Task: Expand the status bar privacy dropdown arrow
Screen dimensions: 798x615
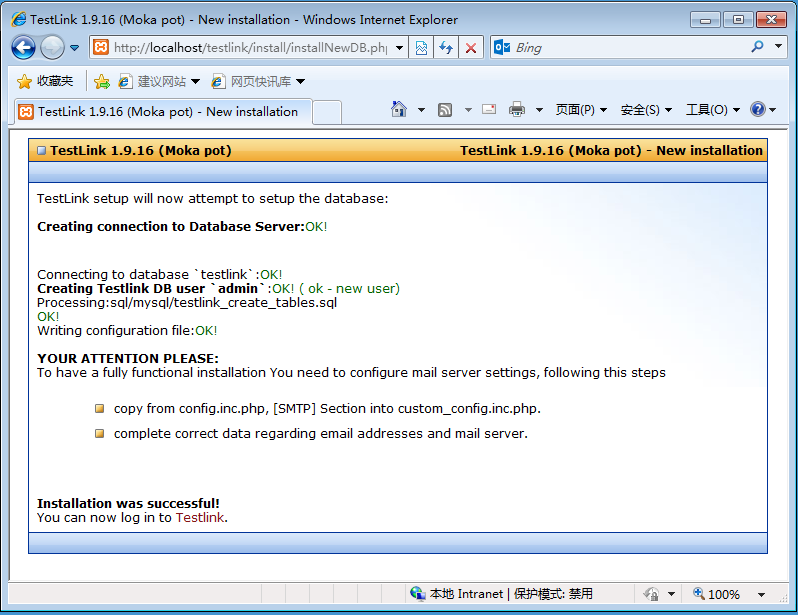Action: [671, 594]
